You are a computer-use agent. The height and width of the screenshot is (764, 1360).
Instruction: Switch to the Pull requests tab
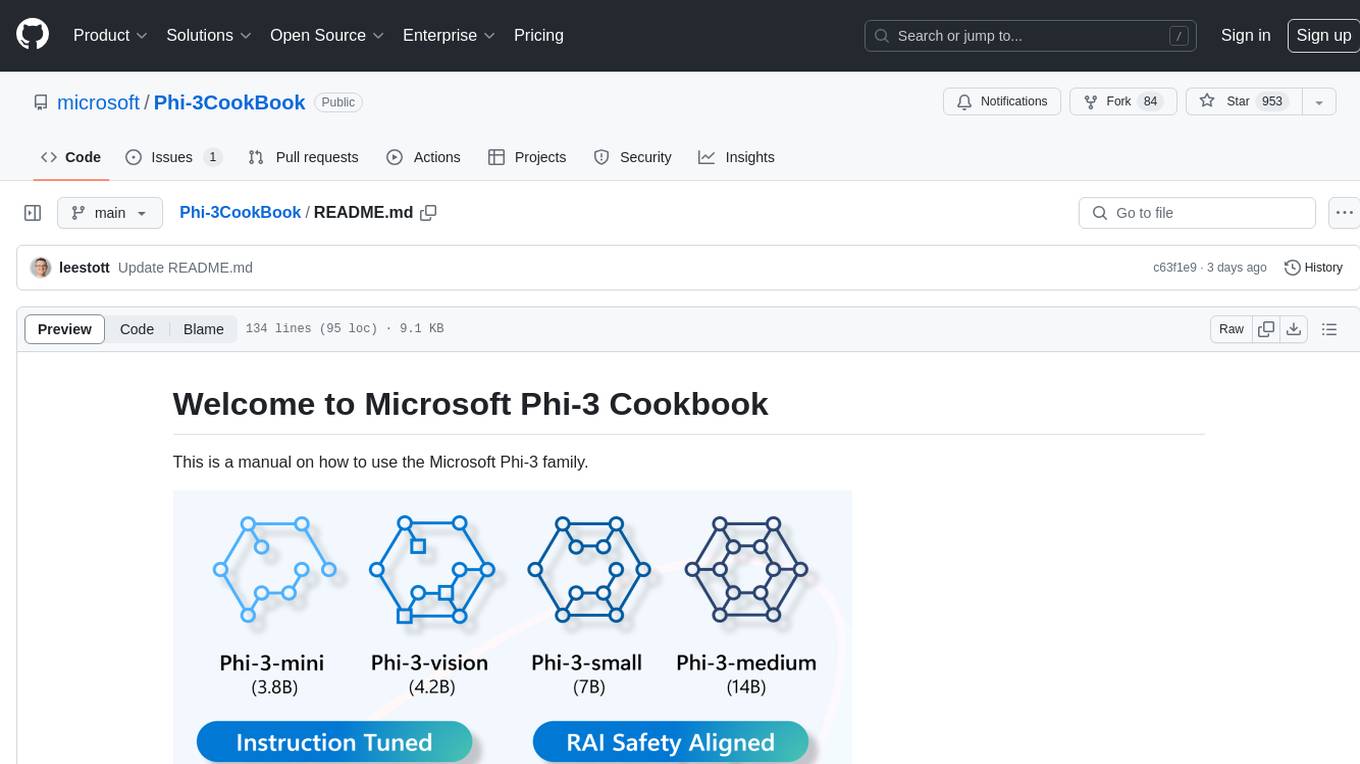point(303,157)
